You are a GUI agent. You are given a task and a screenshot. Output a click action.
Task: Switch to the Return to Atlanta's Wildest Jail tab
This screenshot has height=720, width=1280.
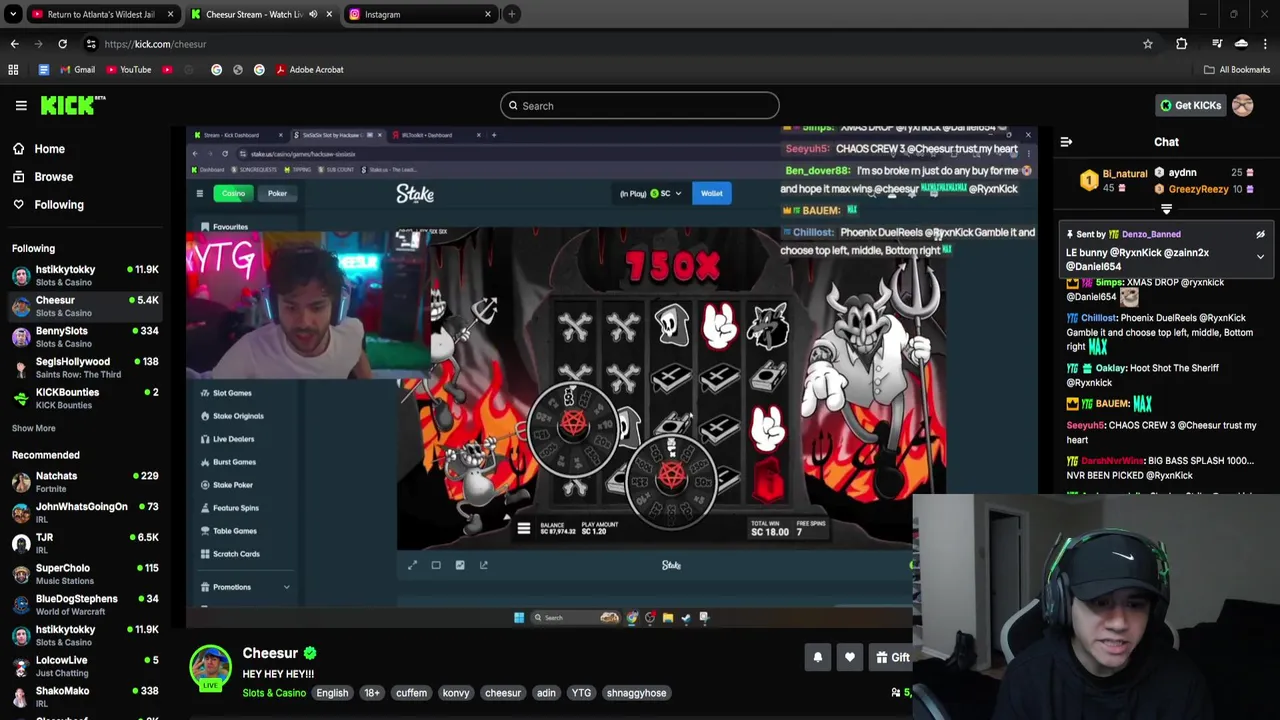[x=100, y=14]
